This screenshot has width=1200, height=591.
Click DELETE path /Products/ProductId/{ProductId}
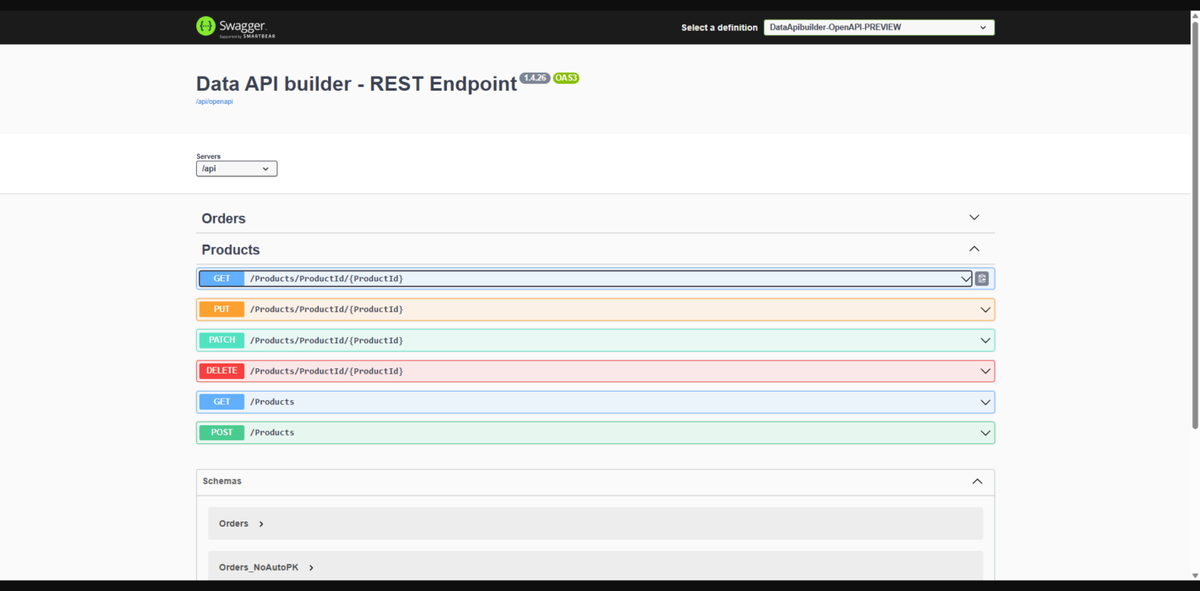326,371
